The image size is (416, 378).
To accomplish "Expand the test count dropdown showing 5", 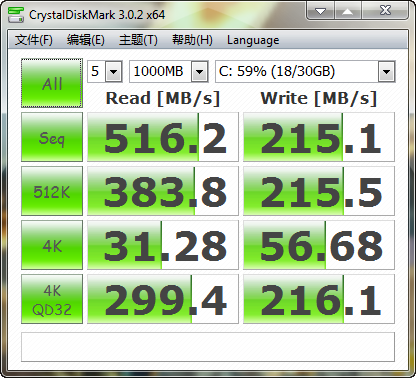I will pos(113,71).
